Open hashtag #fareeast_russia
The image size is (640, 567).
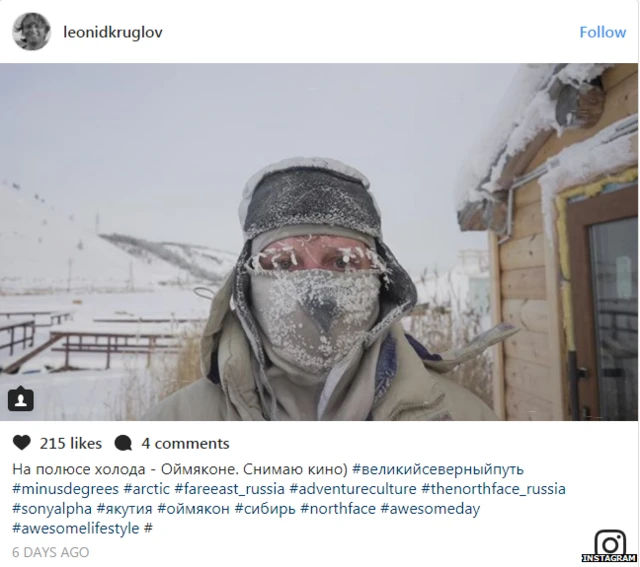tap(229, 489)
